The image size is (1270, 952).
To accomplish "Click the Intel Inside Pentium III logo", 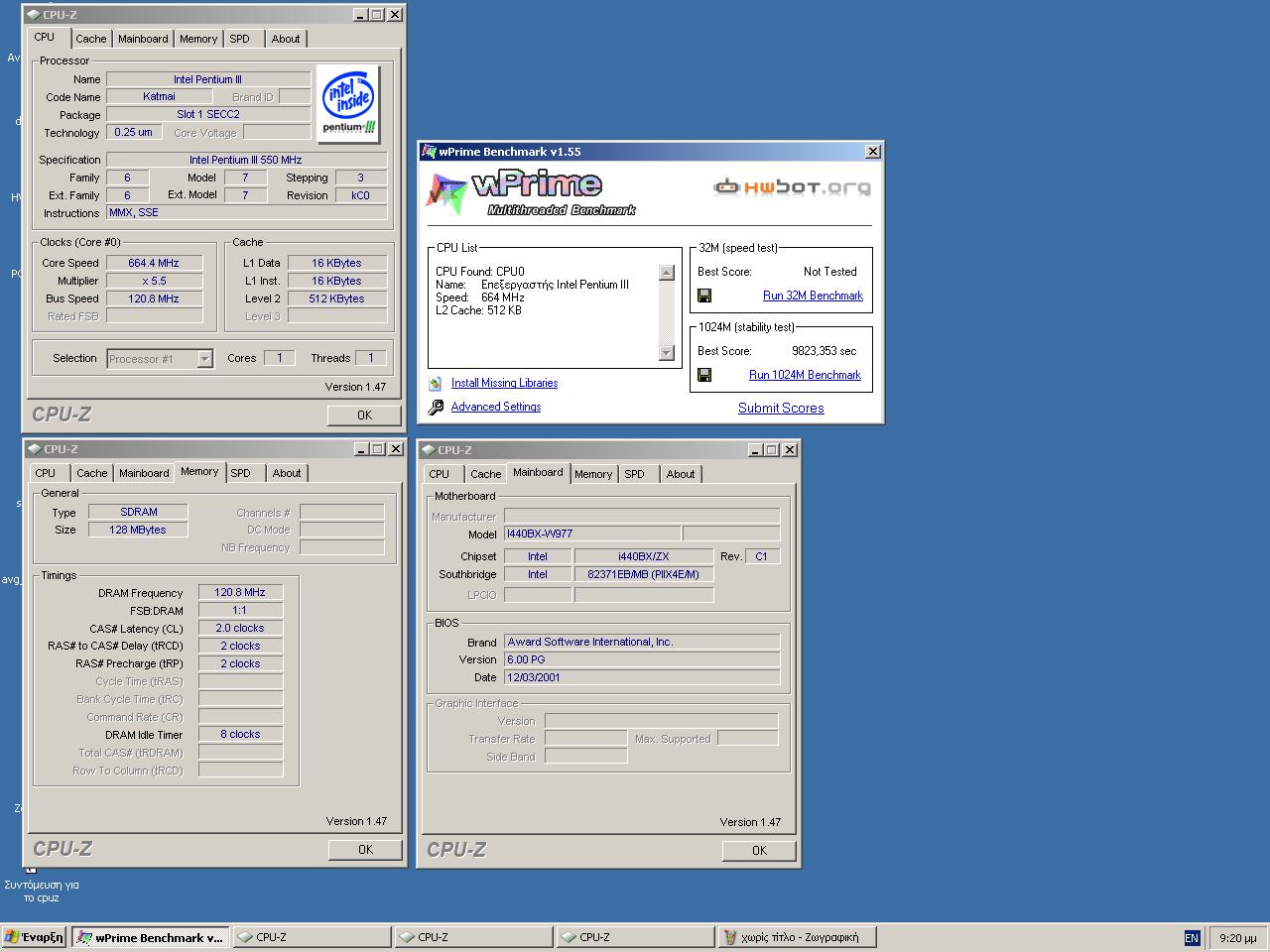I will [x=348, y=102].
